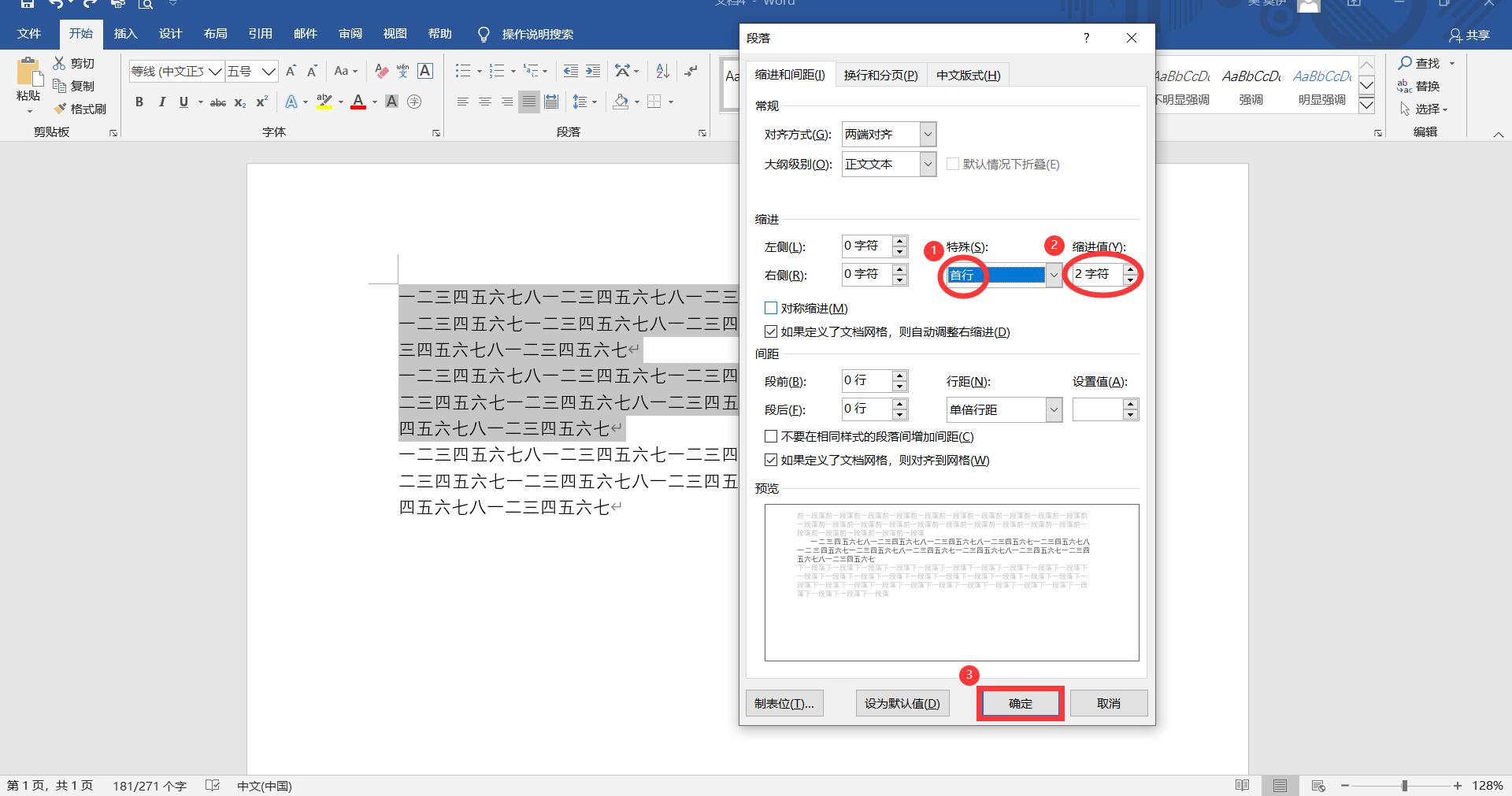This screenshot has height=796, width=1512.
Task: Click the bullet list icon
Action: pos(462,71)
